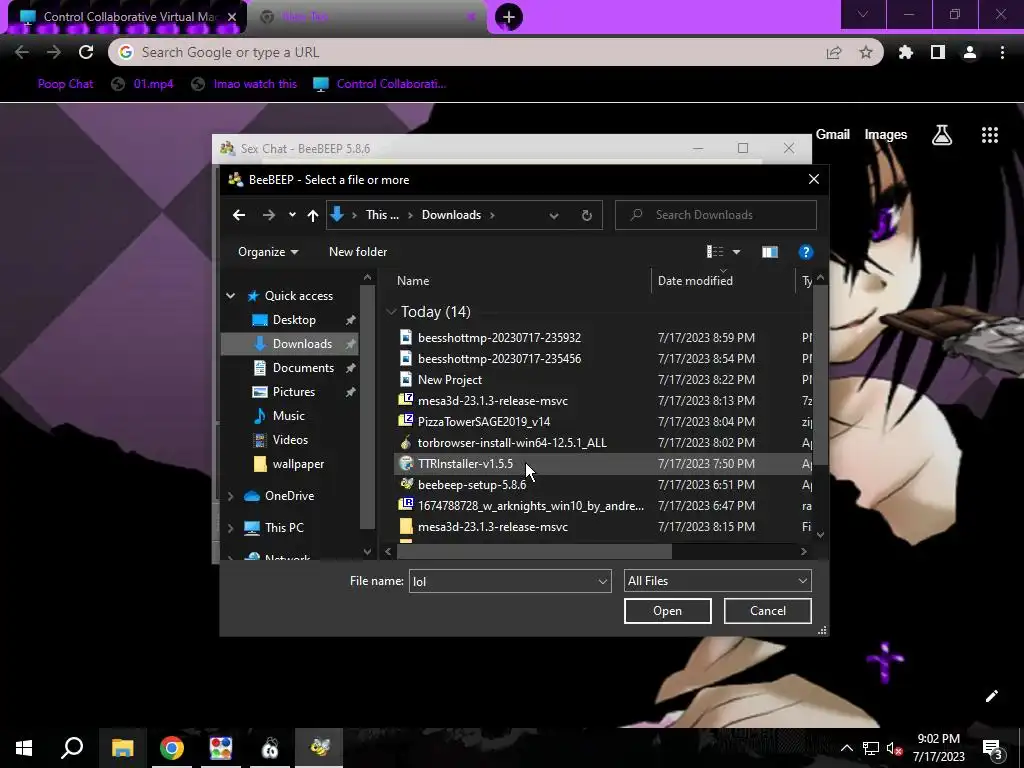Click the file list vertical scrollbar
This screenshot has height=768, width=1024.
(x=821, y=375)
